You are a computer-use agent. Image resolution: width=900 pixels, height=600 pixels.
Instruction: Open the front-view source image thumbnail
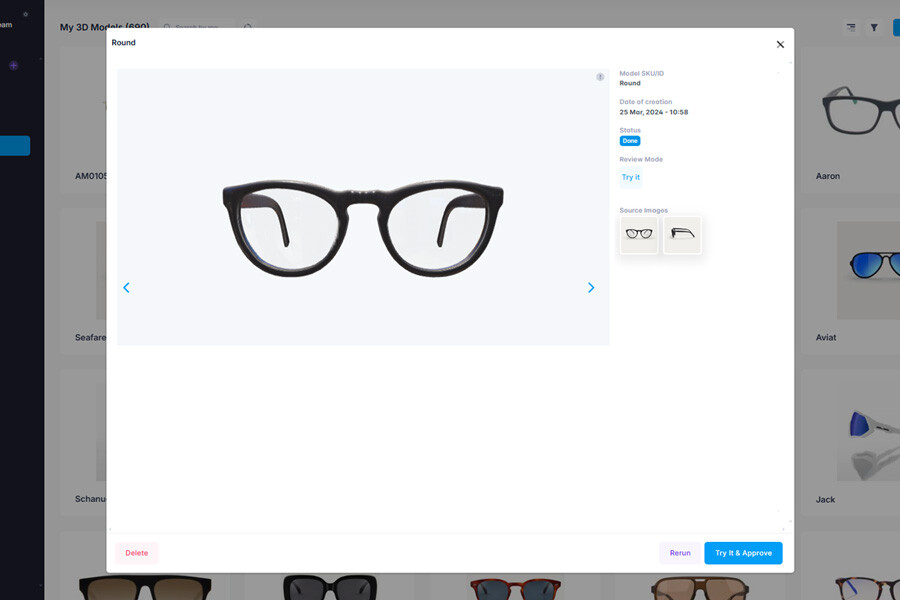click(638, 235)
